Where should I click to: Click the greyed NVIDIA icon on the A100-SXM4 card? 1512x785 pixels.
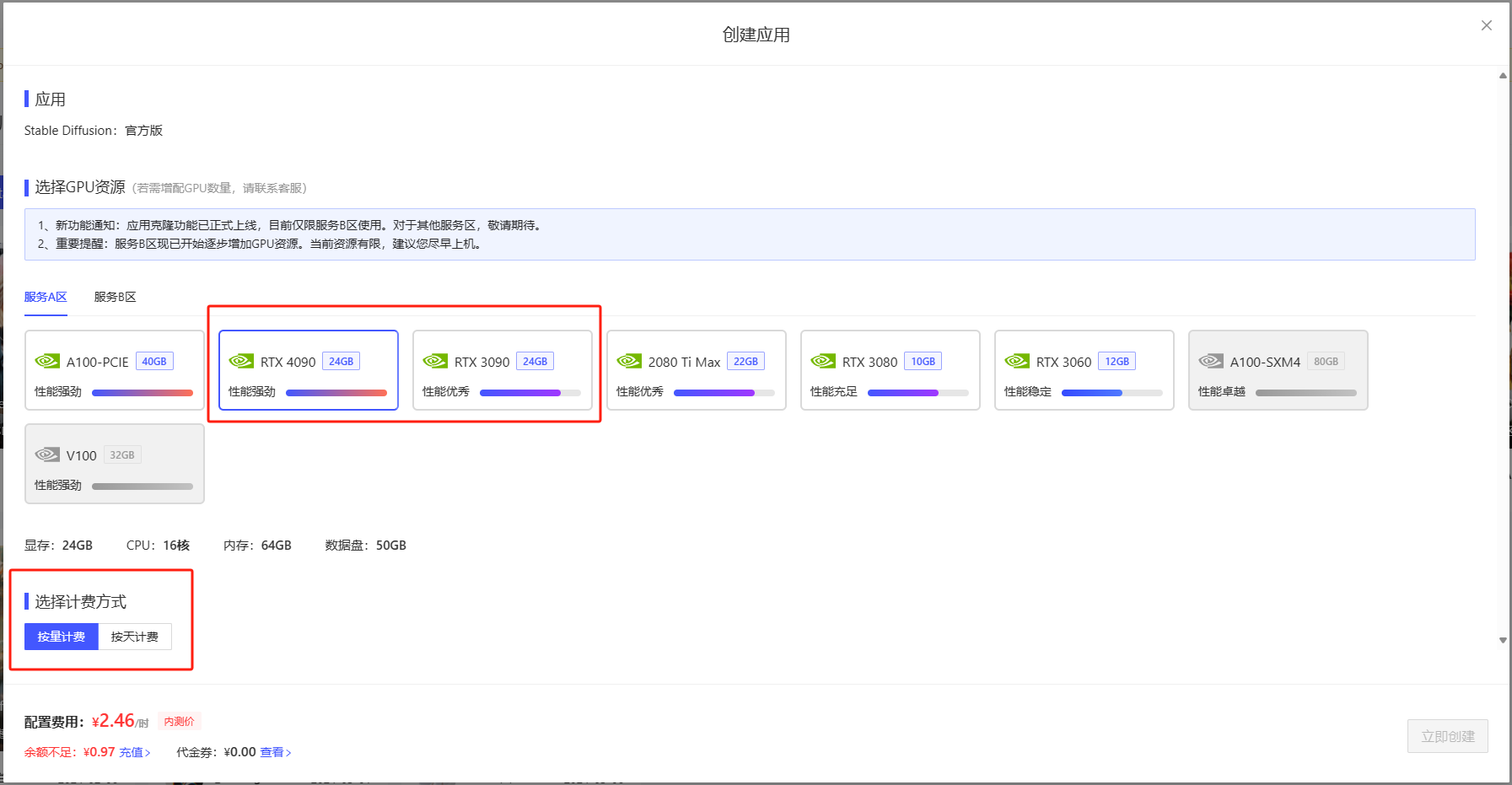coord(1211,361)
